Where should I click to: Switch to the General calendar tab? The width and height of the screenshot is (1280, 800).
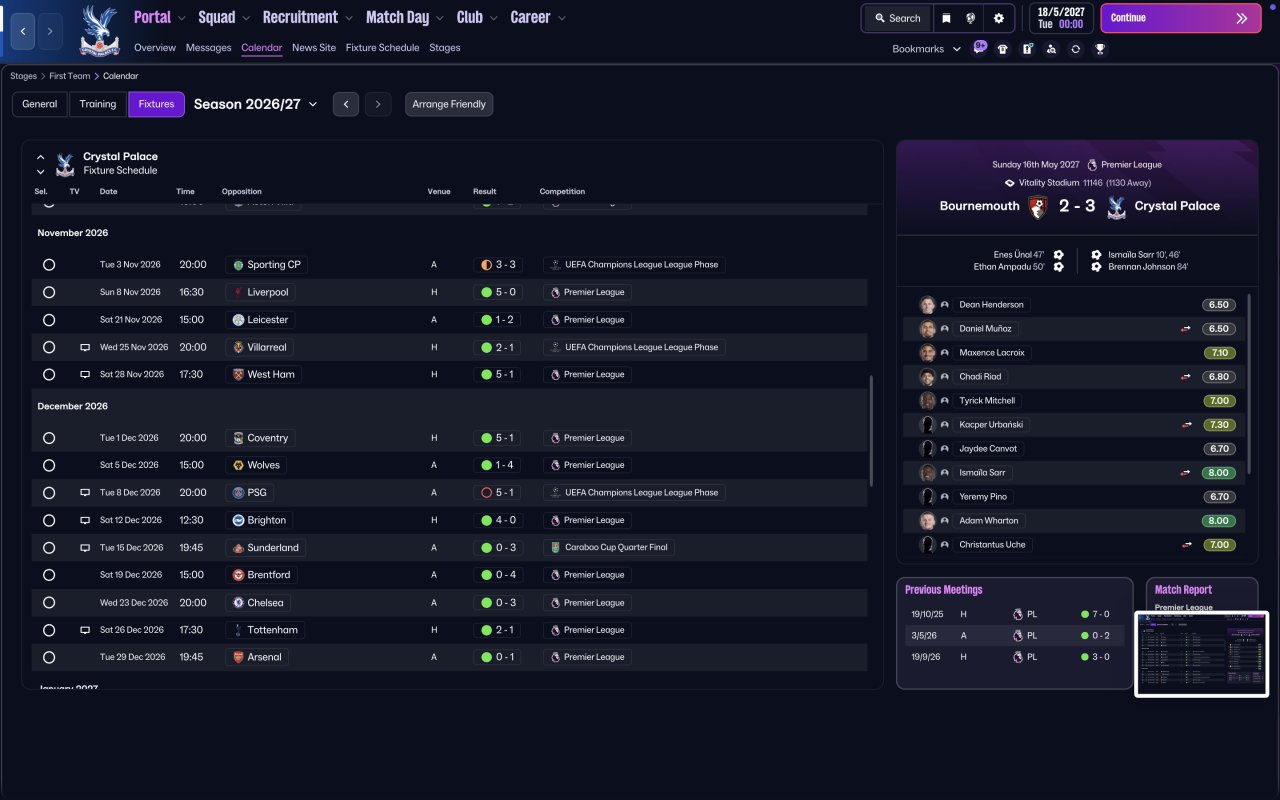click(x=40, y=104)
